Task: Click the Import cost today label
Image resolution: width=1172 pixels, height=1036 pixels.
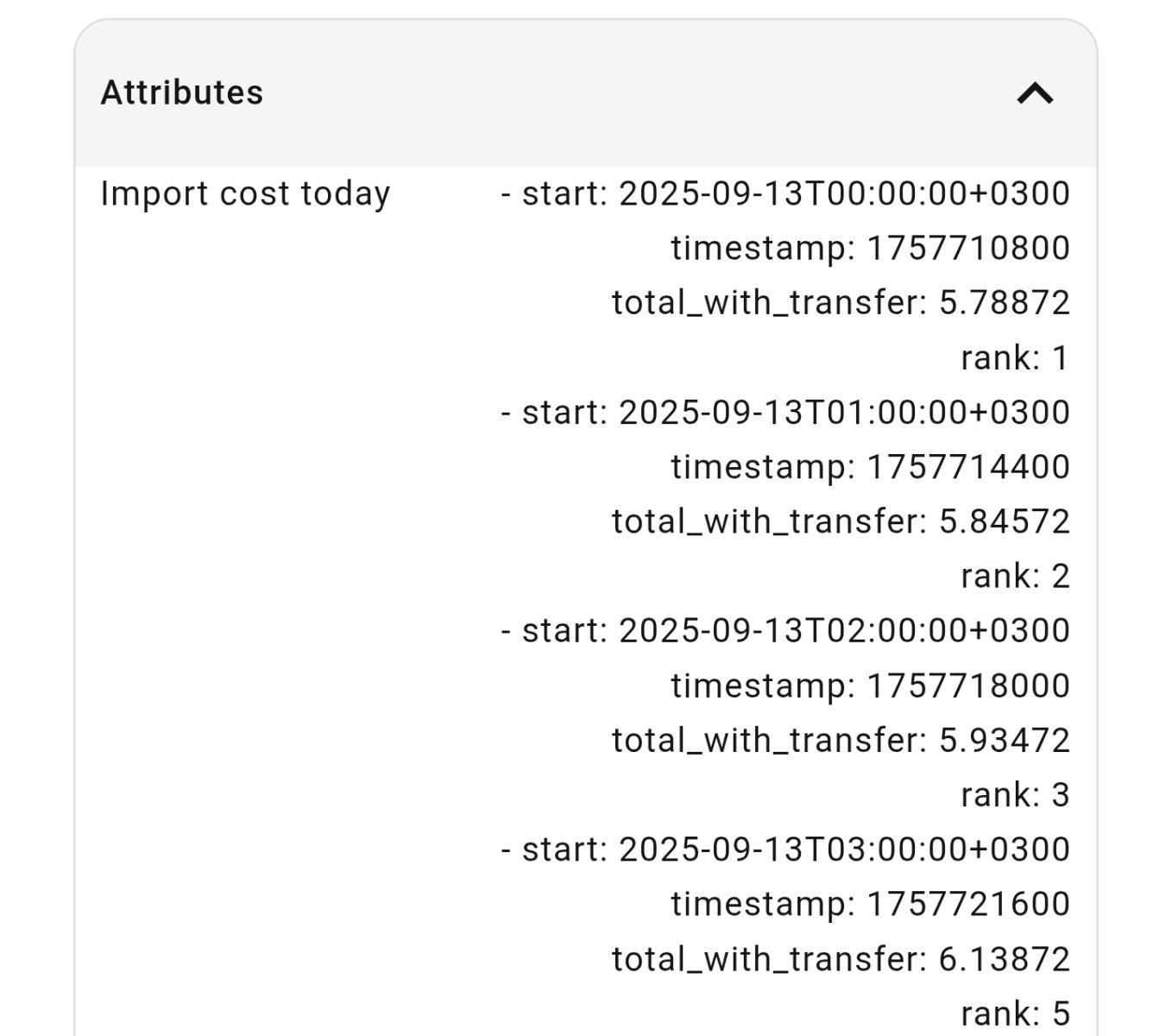Action: (x=245, y=193)
